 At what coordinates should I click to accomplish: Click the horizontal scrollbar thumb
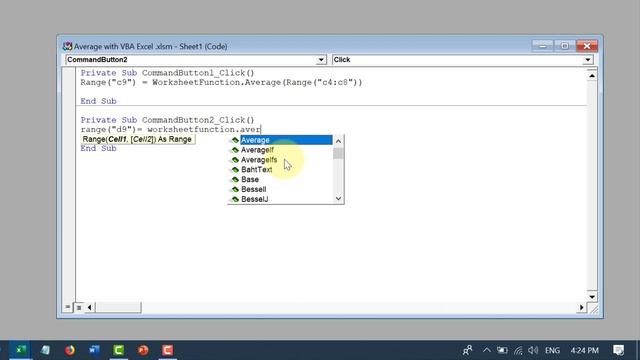click(x=118, y=307)
